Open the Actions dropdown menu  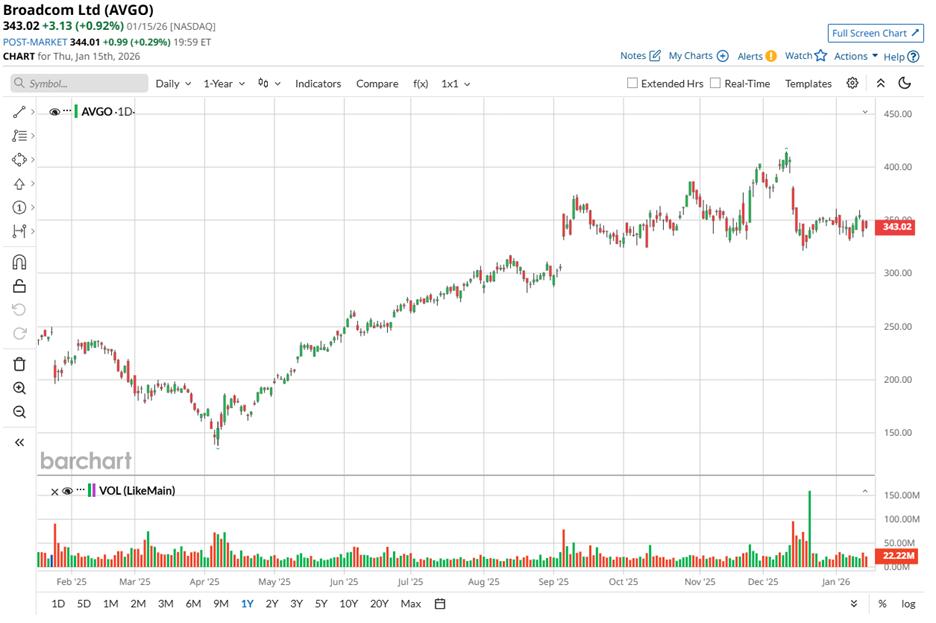coord(856,56)
